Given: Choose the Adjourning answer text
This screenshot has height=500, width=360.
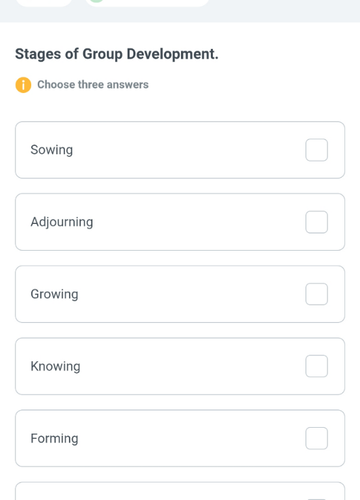Looking at the screenshot, I should point(62,222).
